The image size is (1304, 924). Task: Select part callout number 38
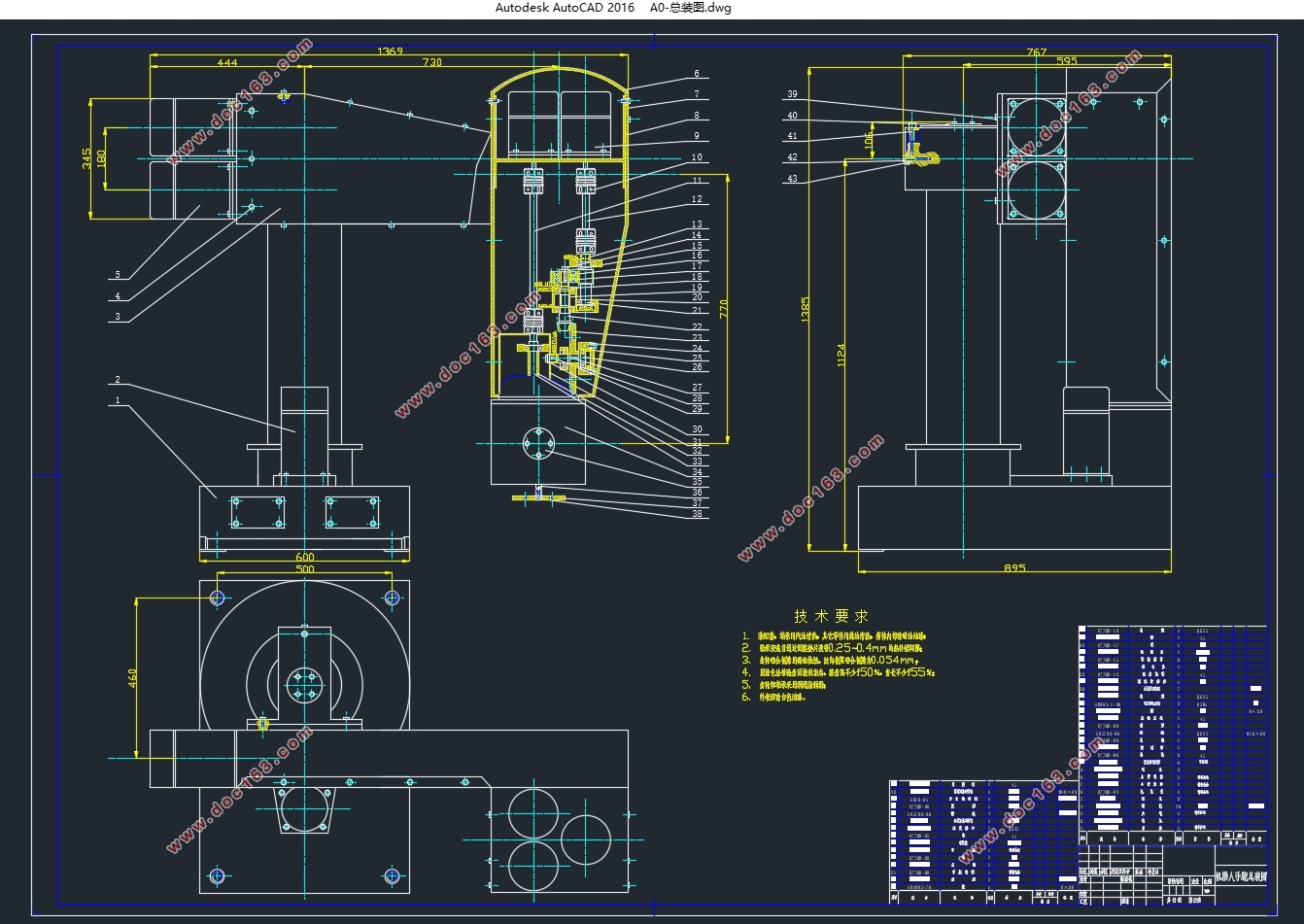pyautogui.click(x=697, y=514)
